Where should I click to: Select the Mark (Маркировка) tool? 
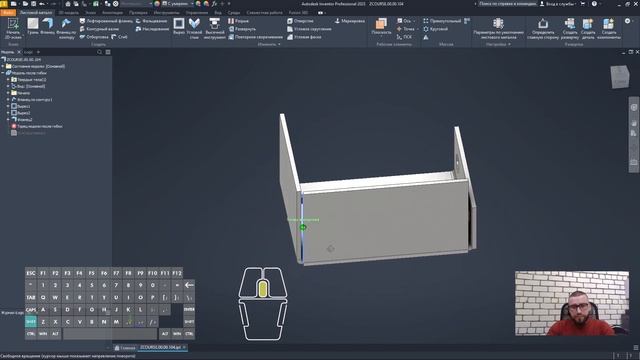pos(349,21)
